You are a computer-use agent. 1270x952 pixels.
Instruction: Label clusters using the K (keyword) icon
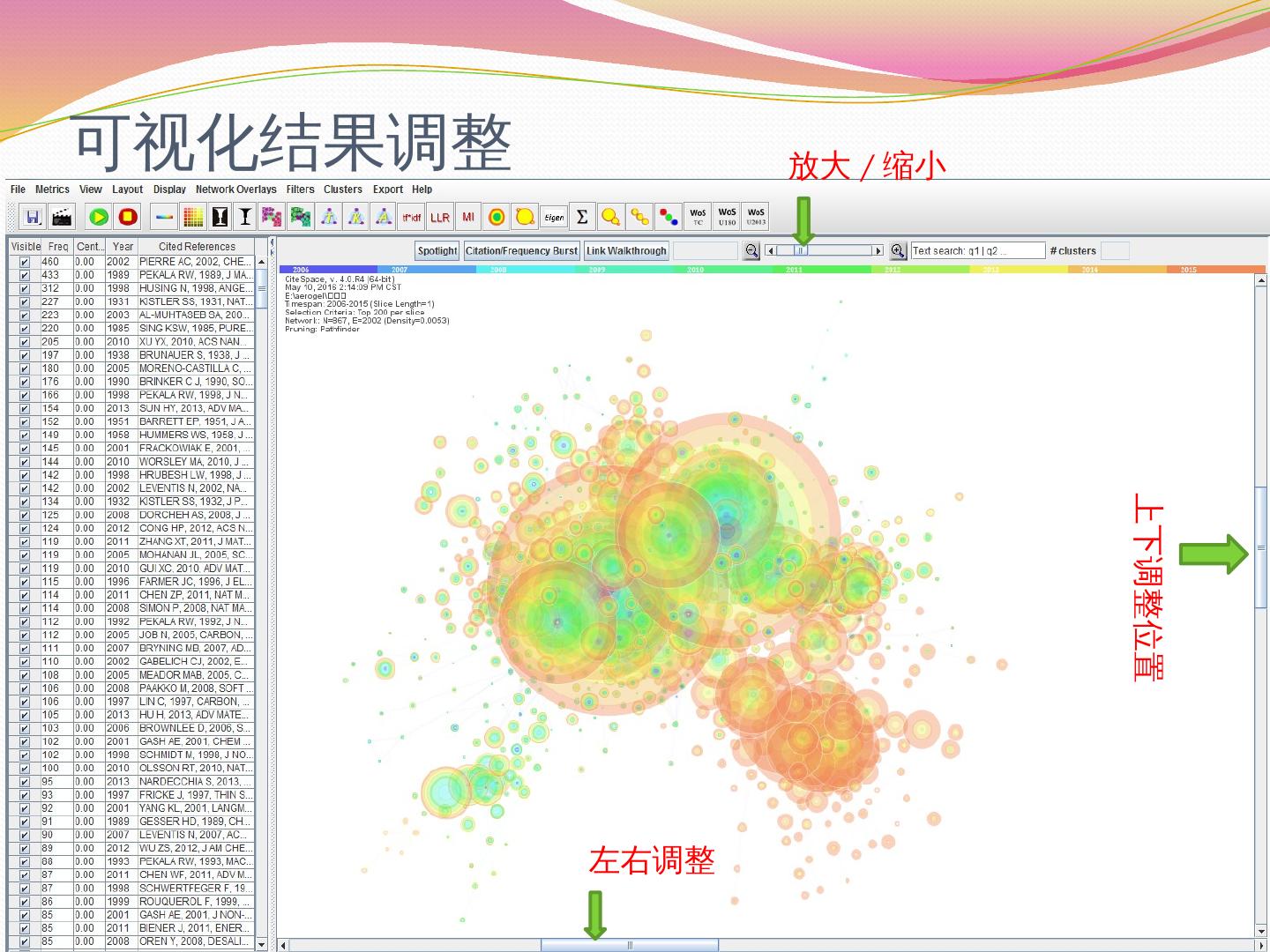355,217
